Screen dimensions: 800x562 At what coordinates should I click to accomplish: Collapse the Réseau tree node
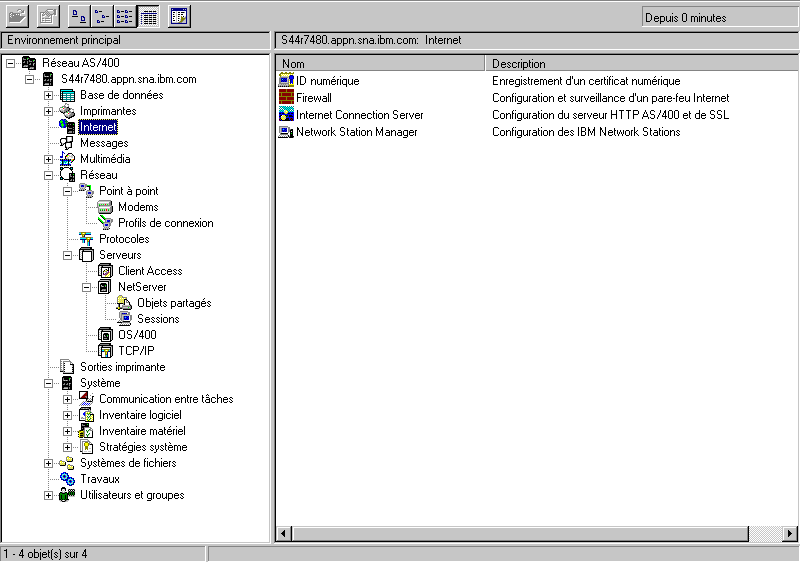[49, 175]
